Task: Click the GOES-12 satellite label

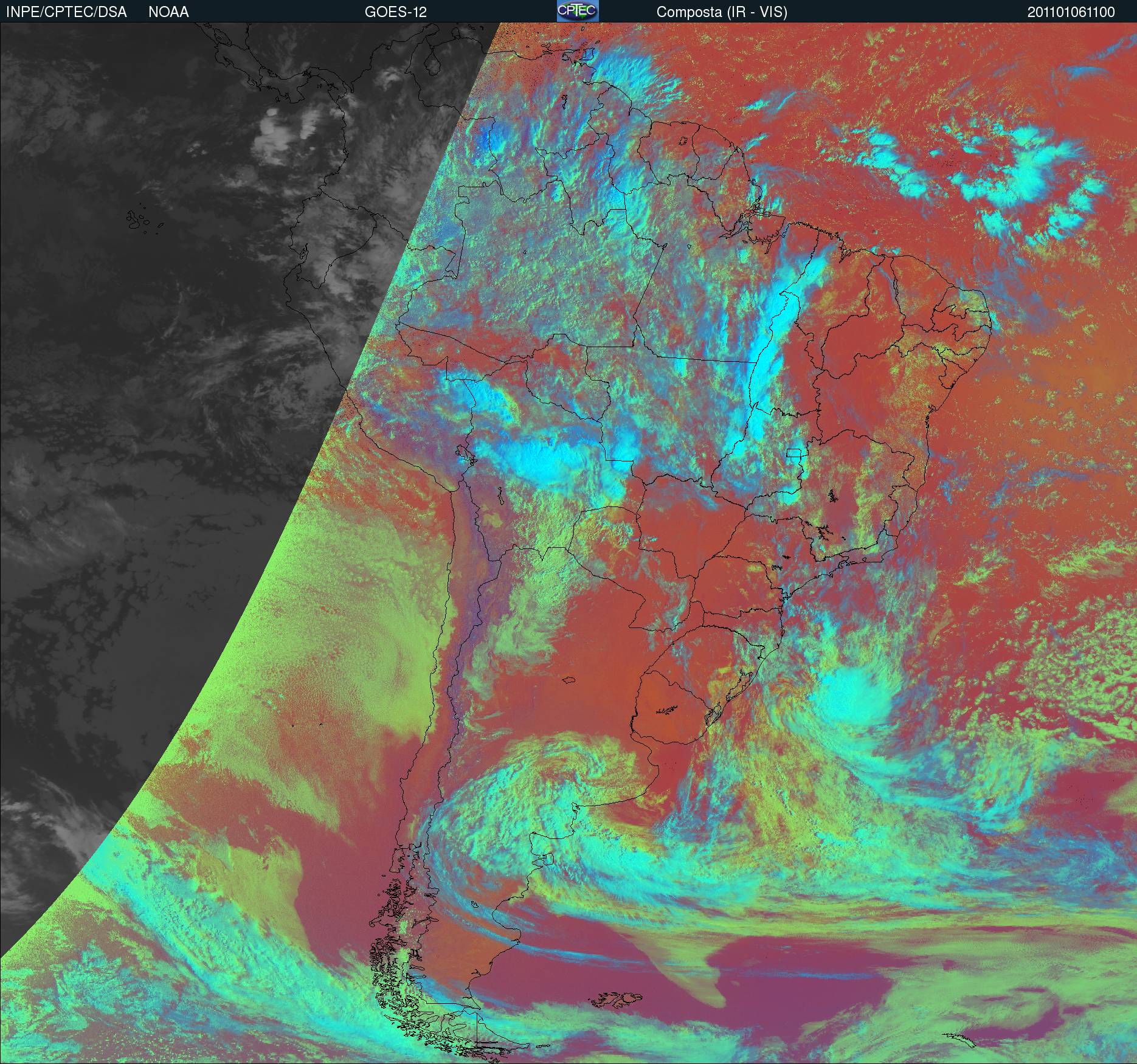Action: point(396,12)
